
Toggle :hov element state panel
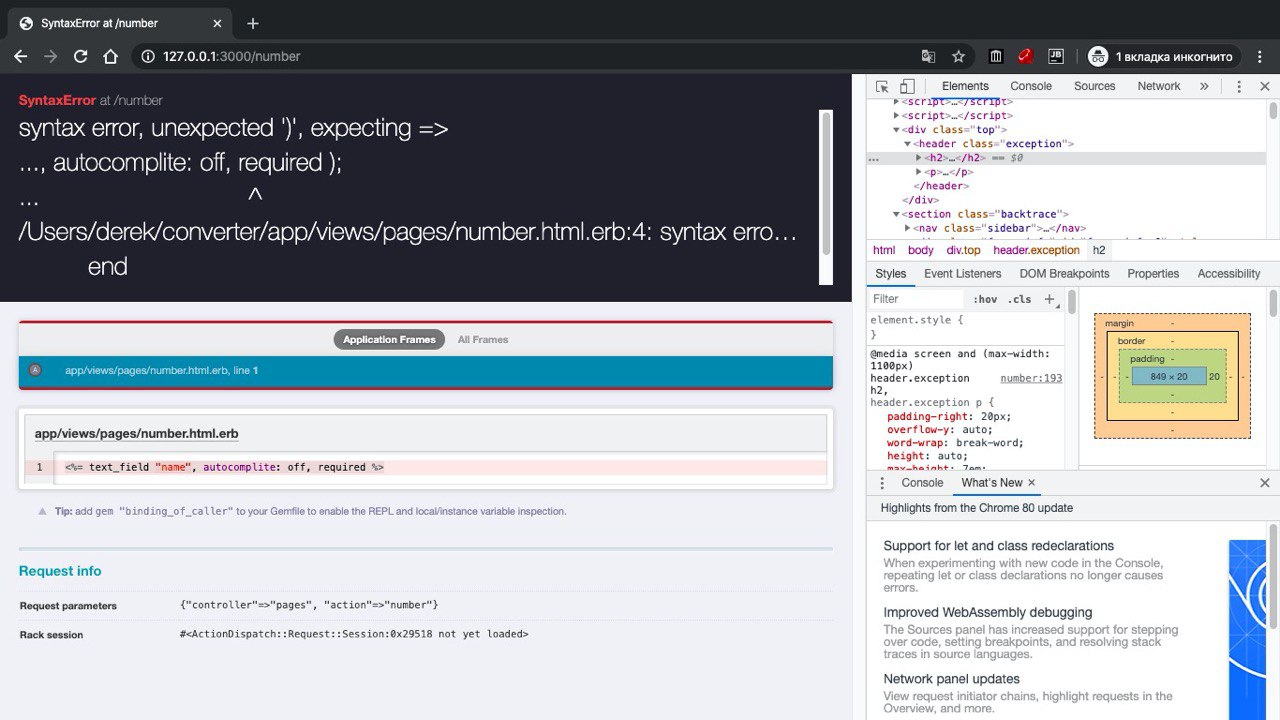985,299
